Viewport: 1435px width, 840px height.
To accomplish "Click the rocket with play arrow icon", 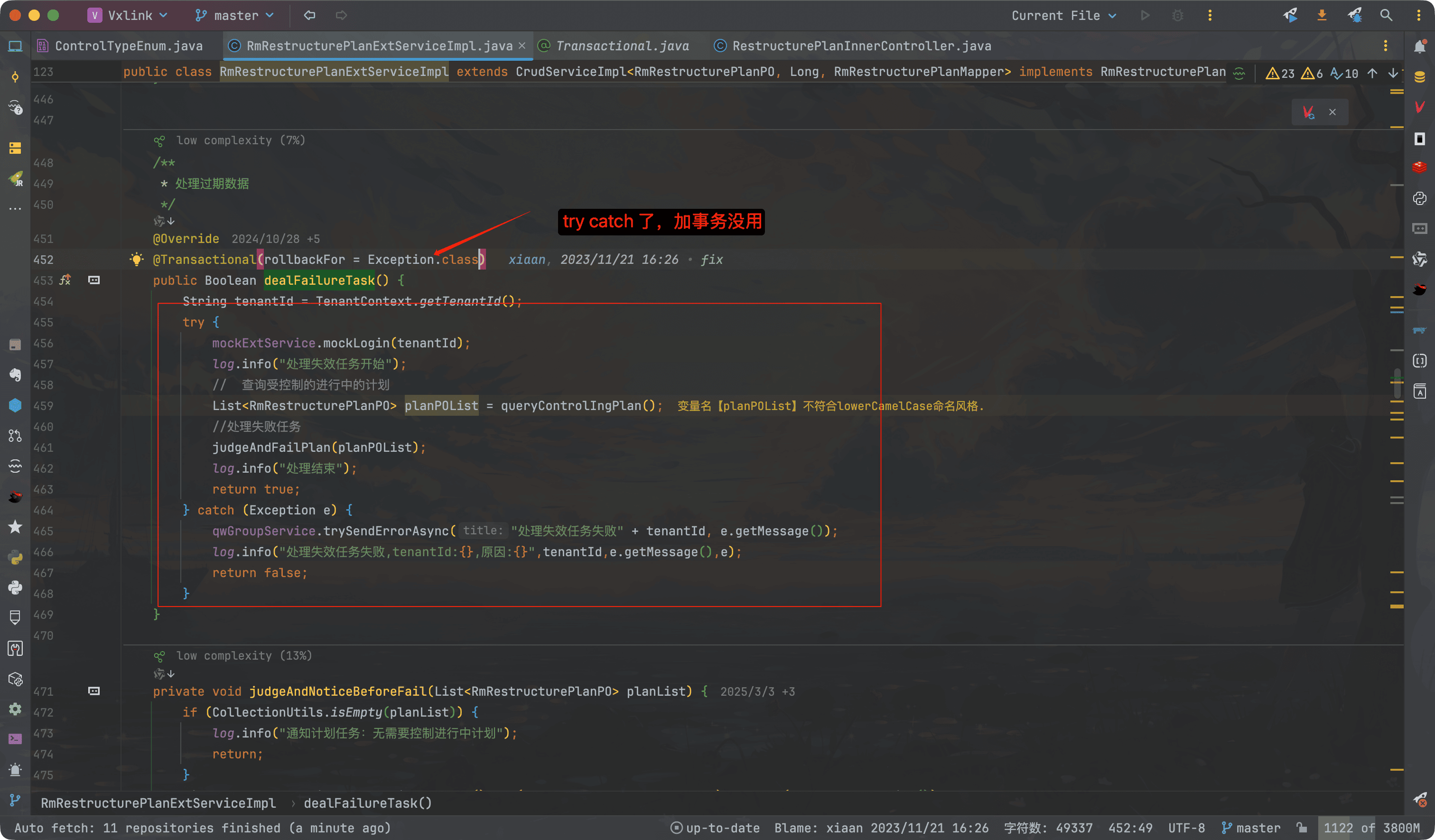I will pyautogui.click(x=1290, y=15).
